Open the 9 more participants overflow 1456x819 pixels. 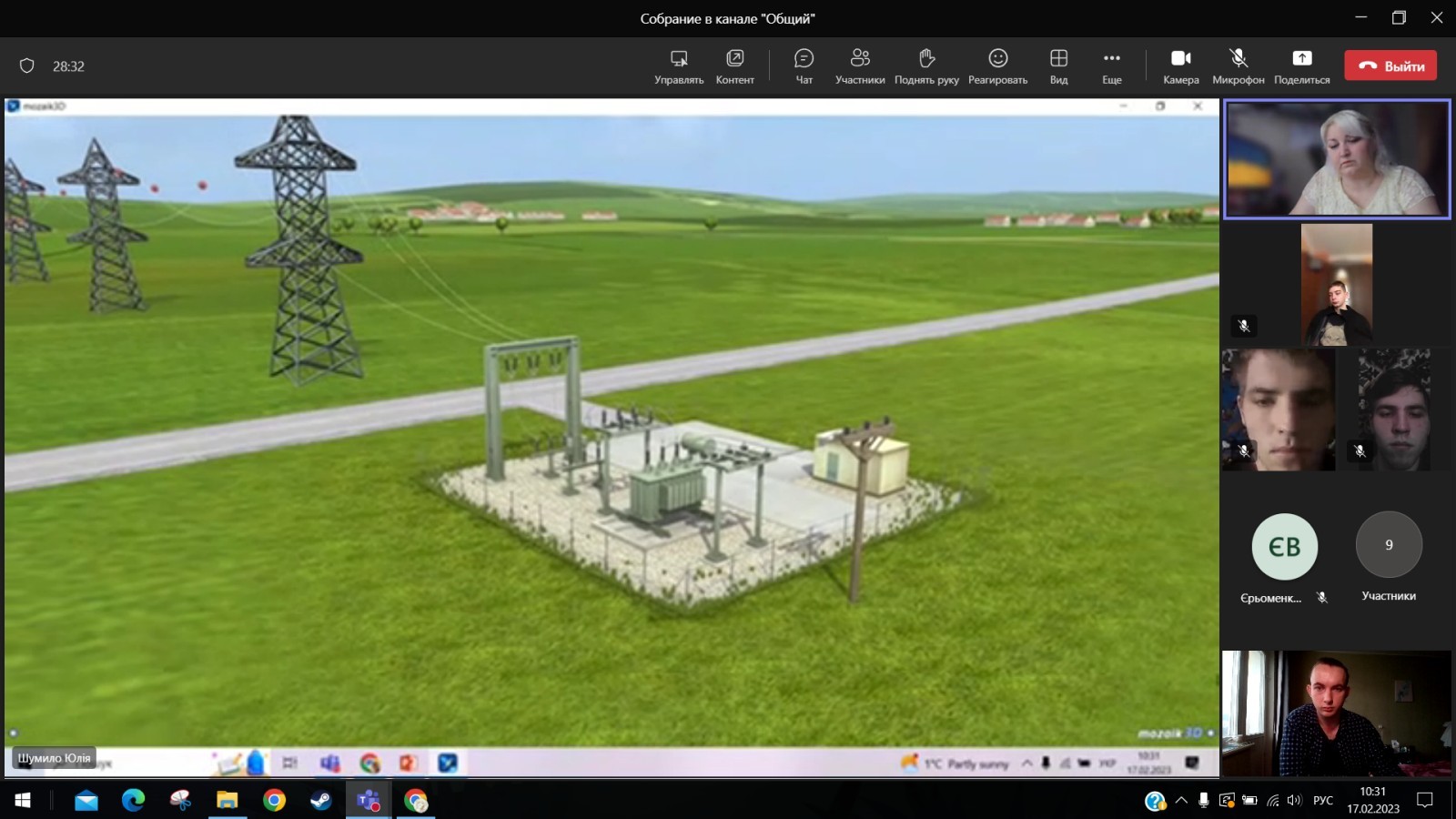click(1389, 545)
